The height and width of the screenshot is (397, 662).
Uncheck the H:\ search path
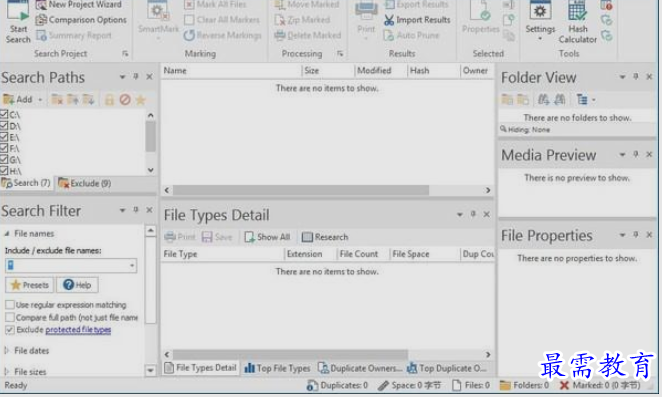pos(4,171)
